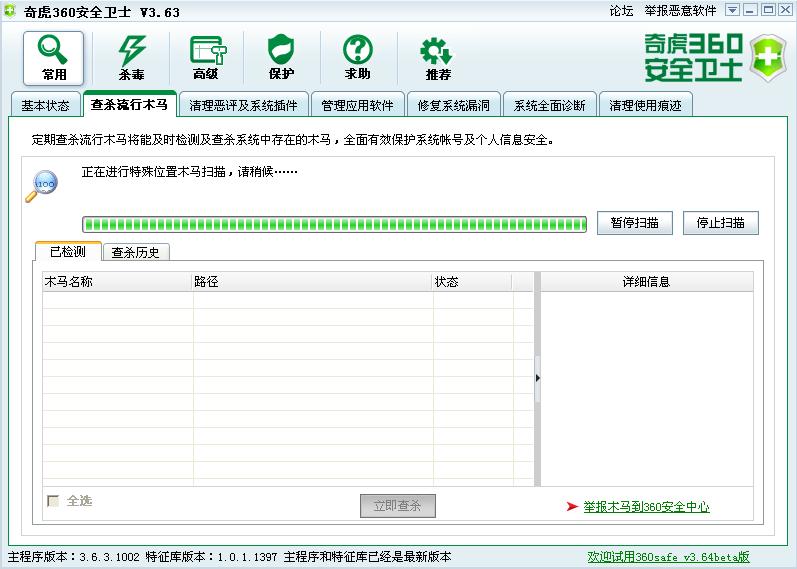Click the 暂停扫描 button
The width and height of the screenshot is (797, 569).
(634, 223)
